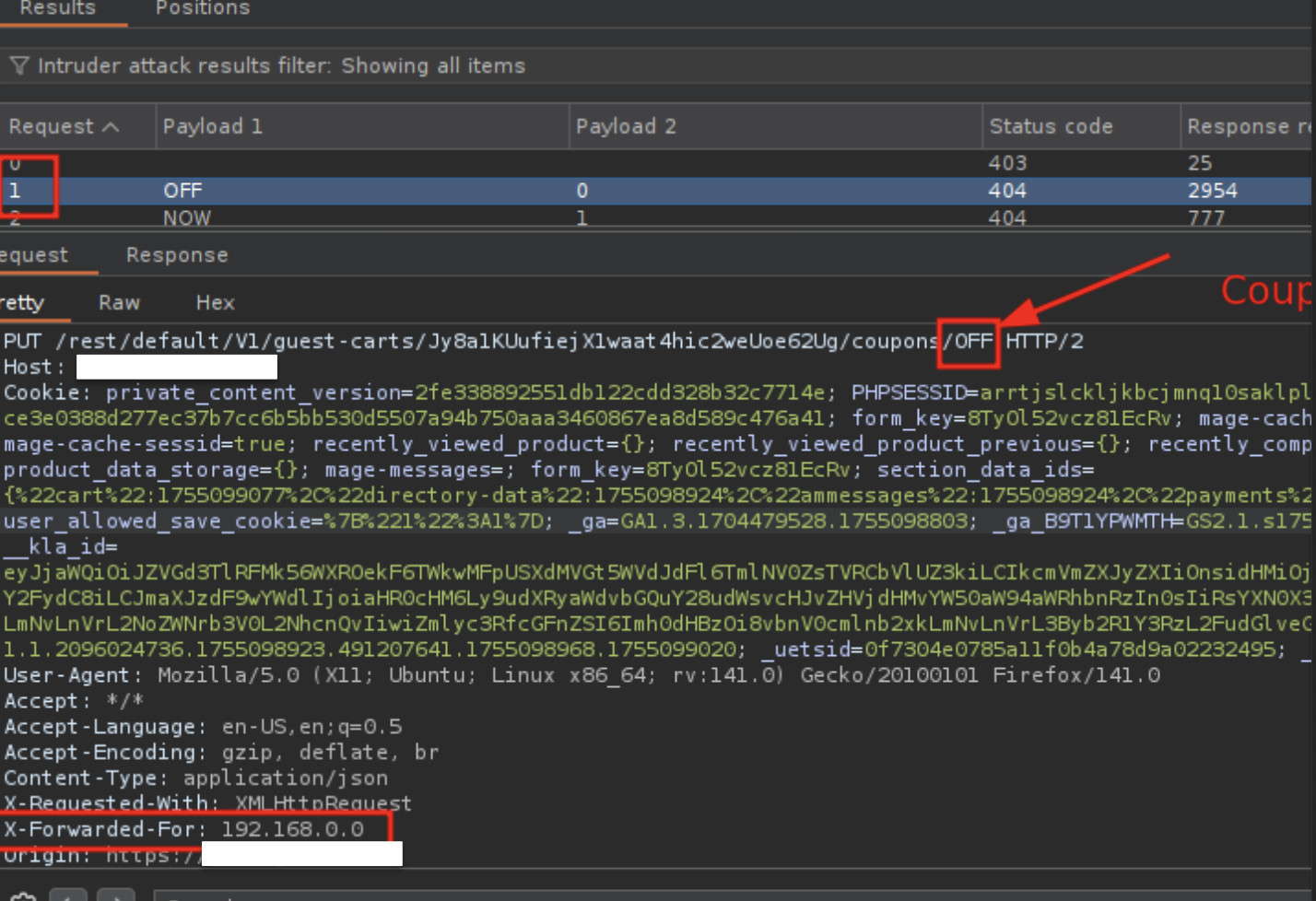The image size is (1316, 901).
Task: Sort by Payload 1 column header
Action: tap(213, 127)
